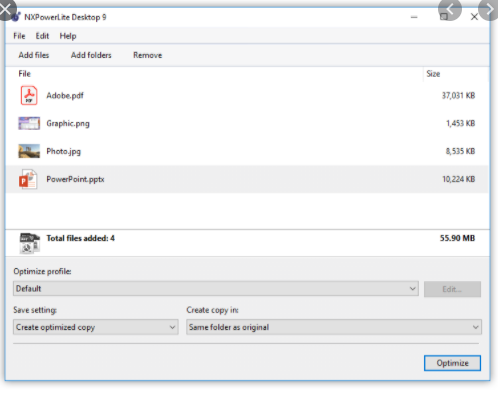Open the Create copy in dropdown

[334, 327]
